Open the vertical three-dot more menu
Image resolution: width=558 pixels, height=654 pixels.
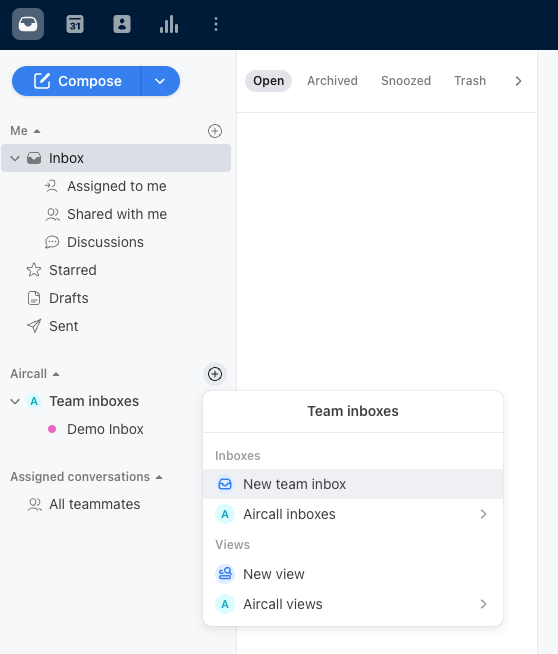[216, 24]
